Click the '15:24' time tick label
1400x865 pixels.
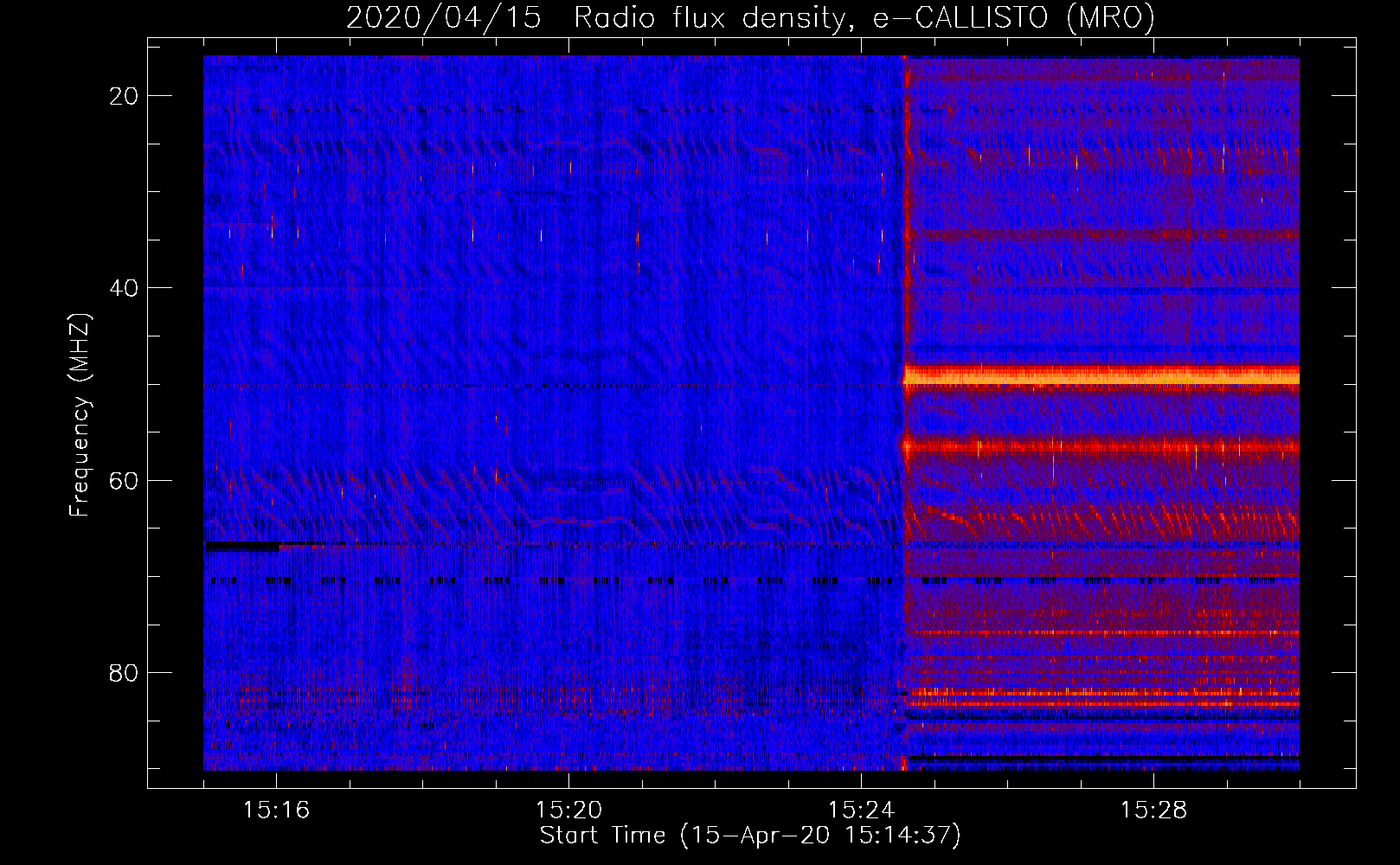(x=861, y=811)
